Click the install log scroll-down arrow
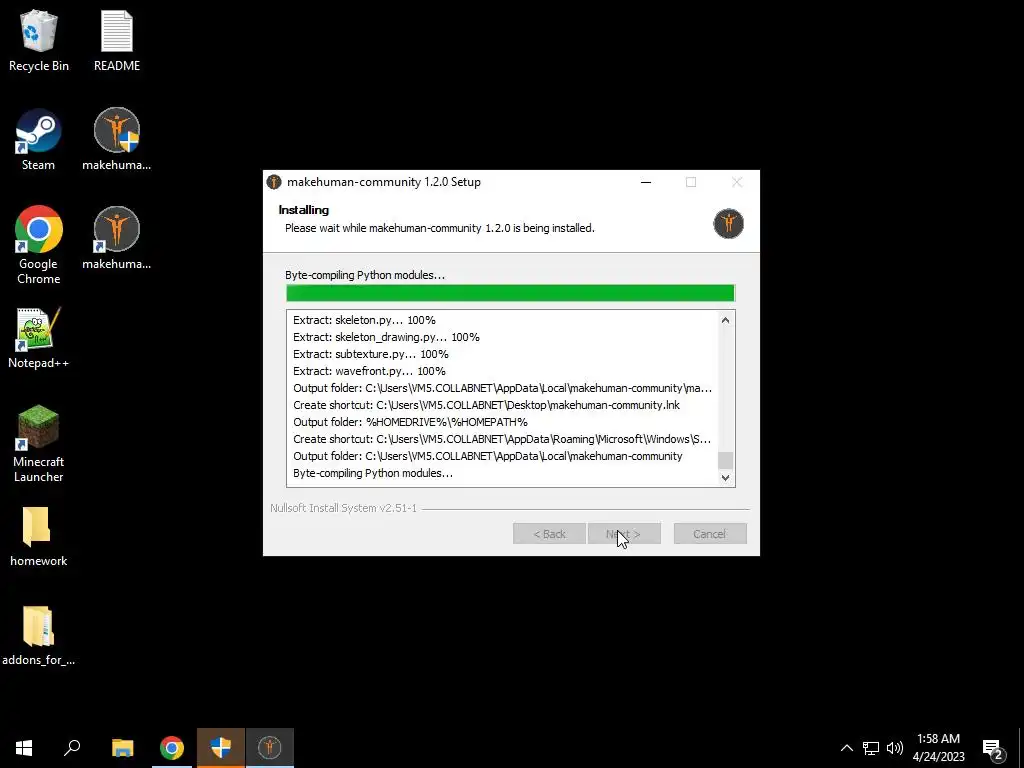 pyautogui.click(x=725, y=477)
